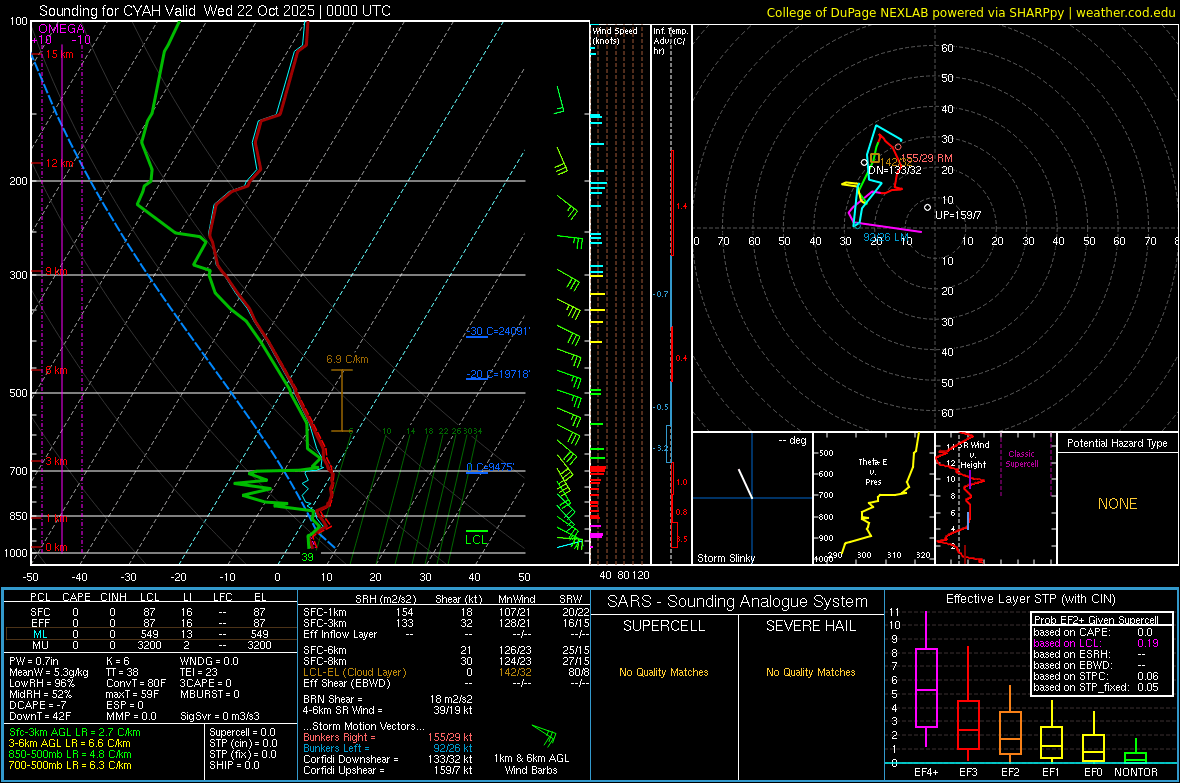Click 'Sfc-3km AGL LR = 2.7 C/km' line
The width and height of the screenshot is (1180, 783).
point(75,732)
